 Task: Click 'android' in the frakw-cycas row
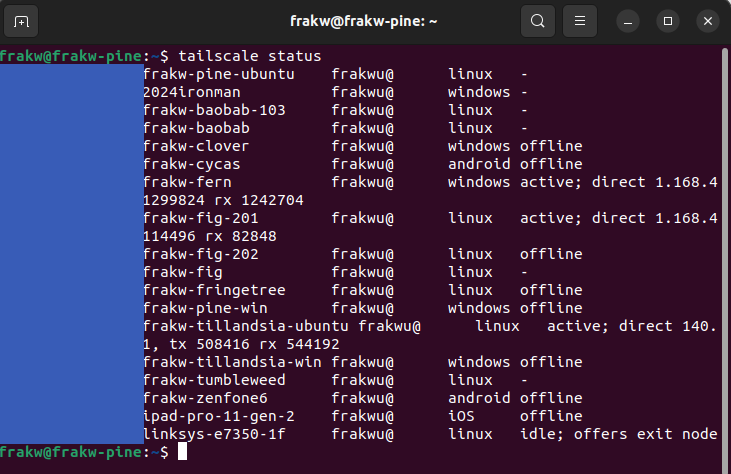(x=479, y=164)
